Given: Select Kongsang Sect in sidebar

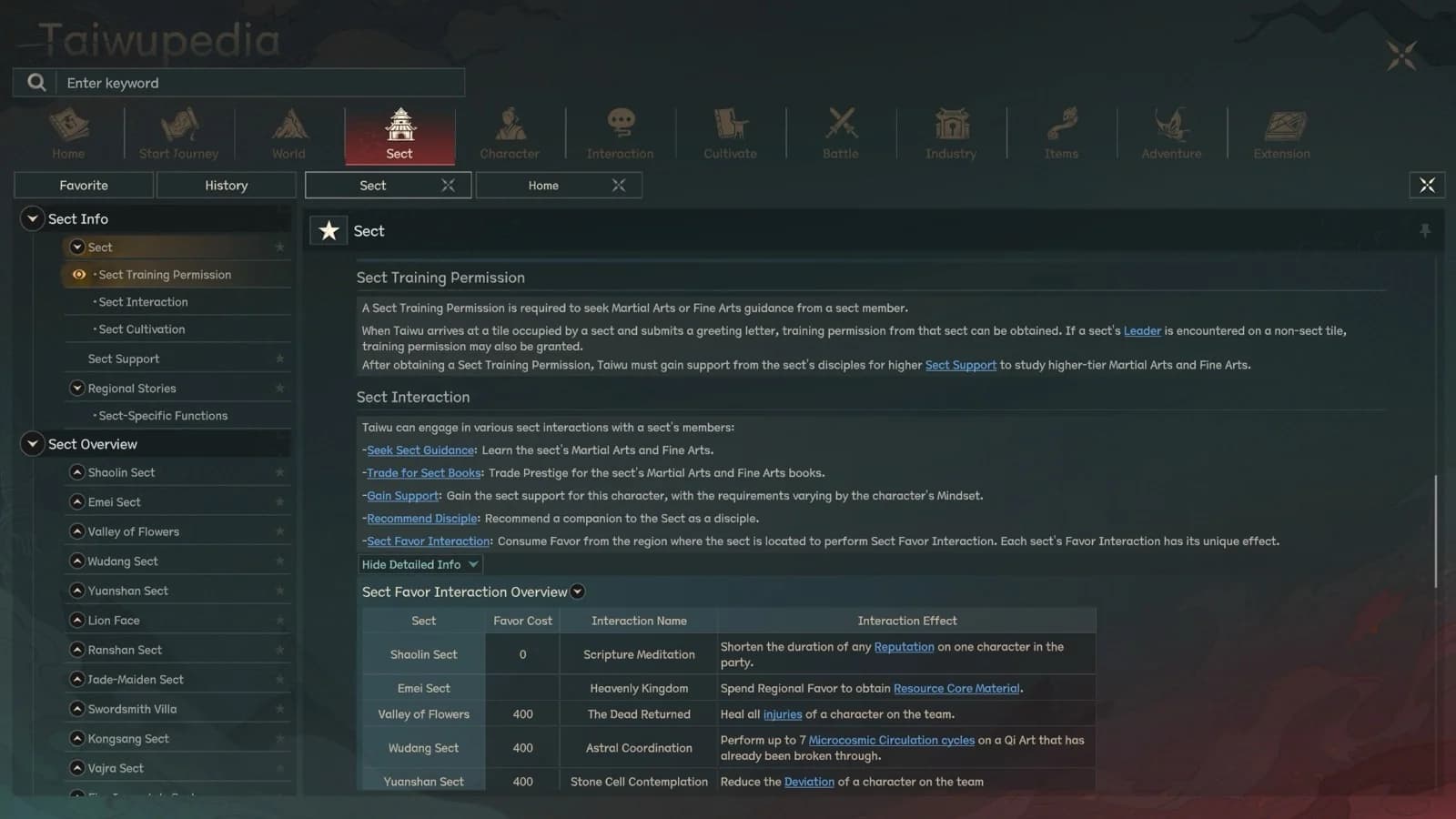Looking at the screenshot, I should 128,739.
